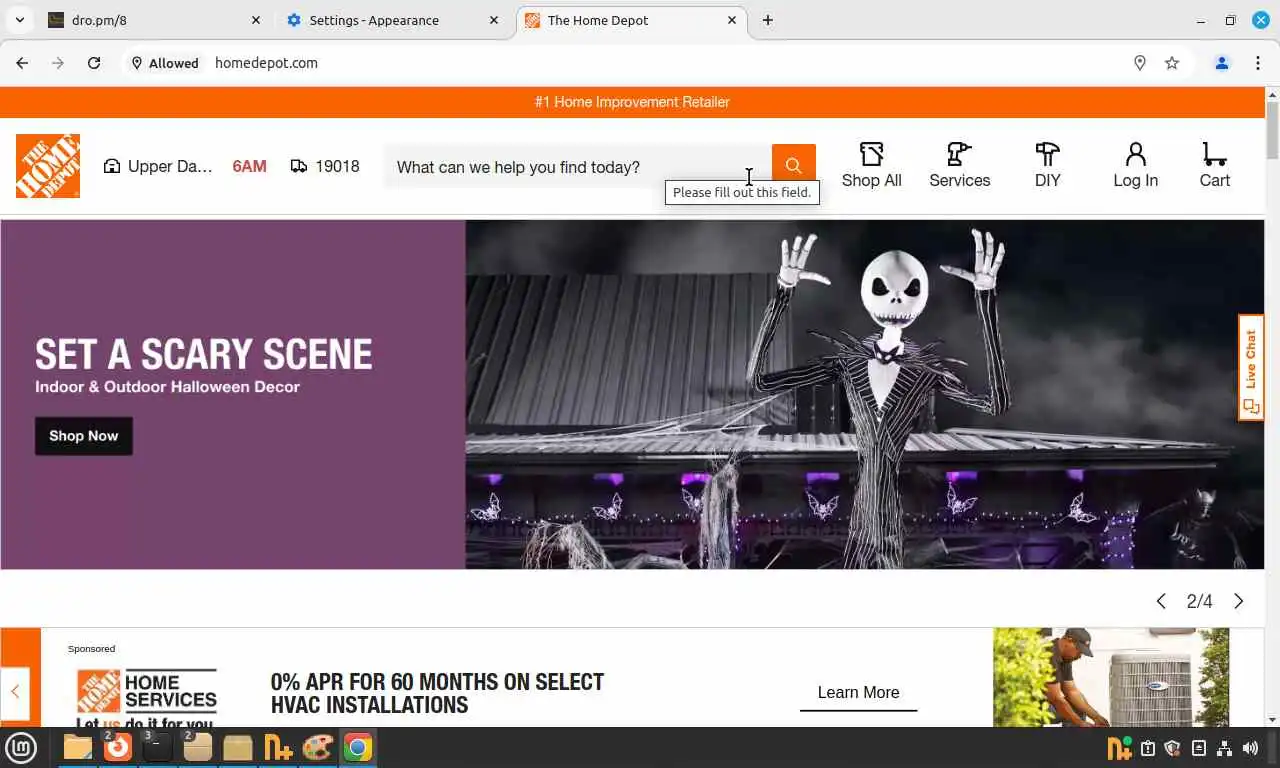Open a new browser tab
This screenshot has width=1280, height=768.
(767, 20)
